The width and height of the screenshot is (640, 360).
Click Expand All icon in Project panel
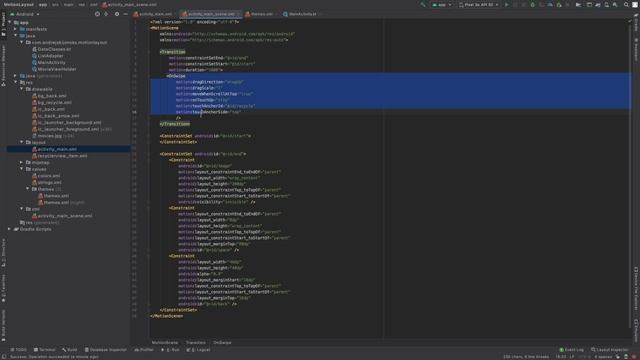(x=106, y=14)
